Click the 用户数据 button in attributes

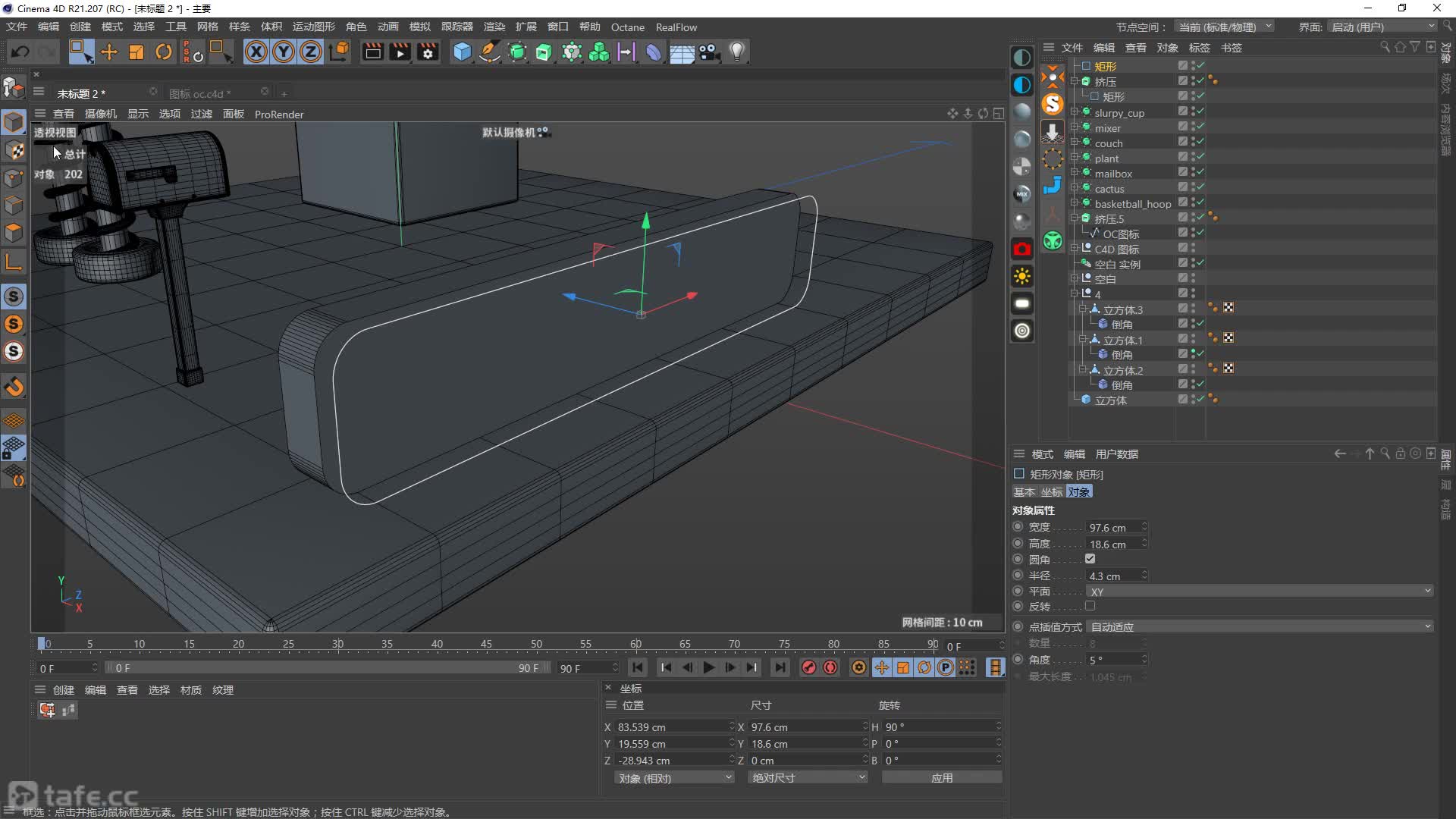pos(1116,454)
